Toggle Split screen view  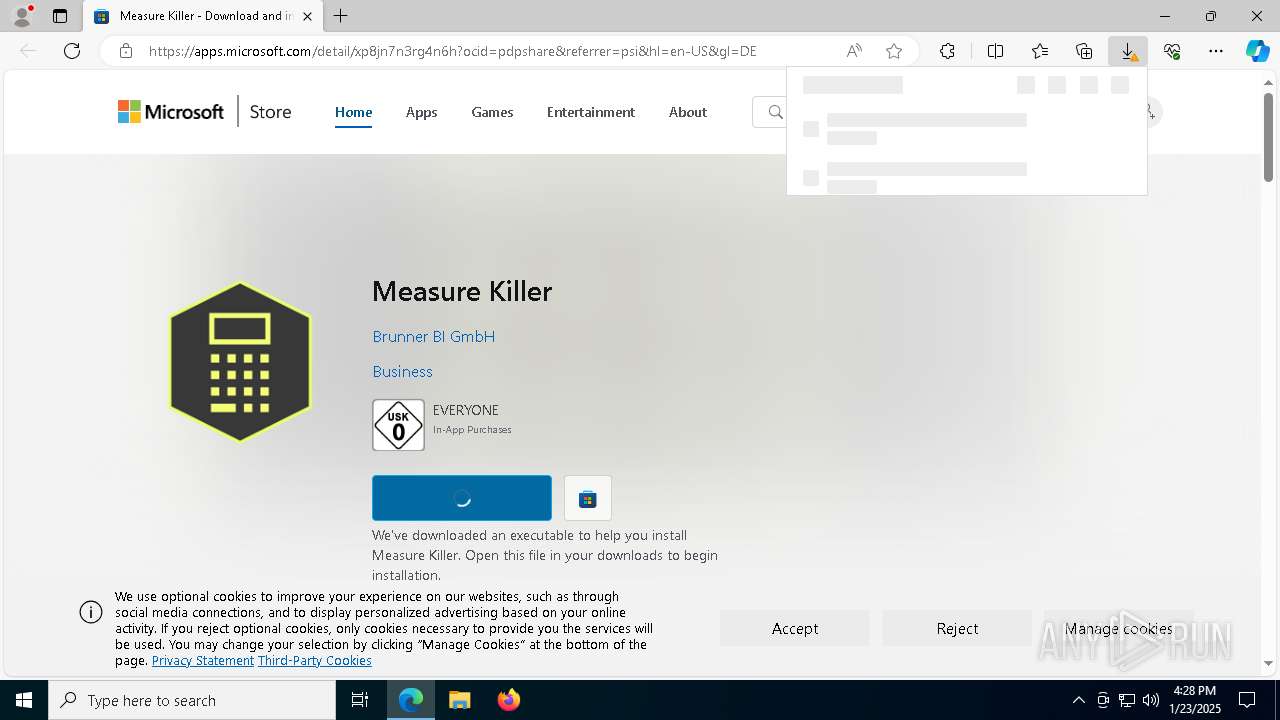click(996, 51)
